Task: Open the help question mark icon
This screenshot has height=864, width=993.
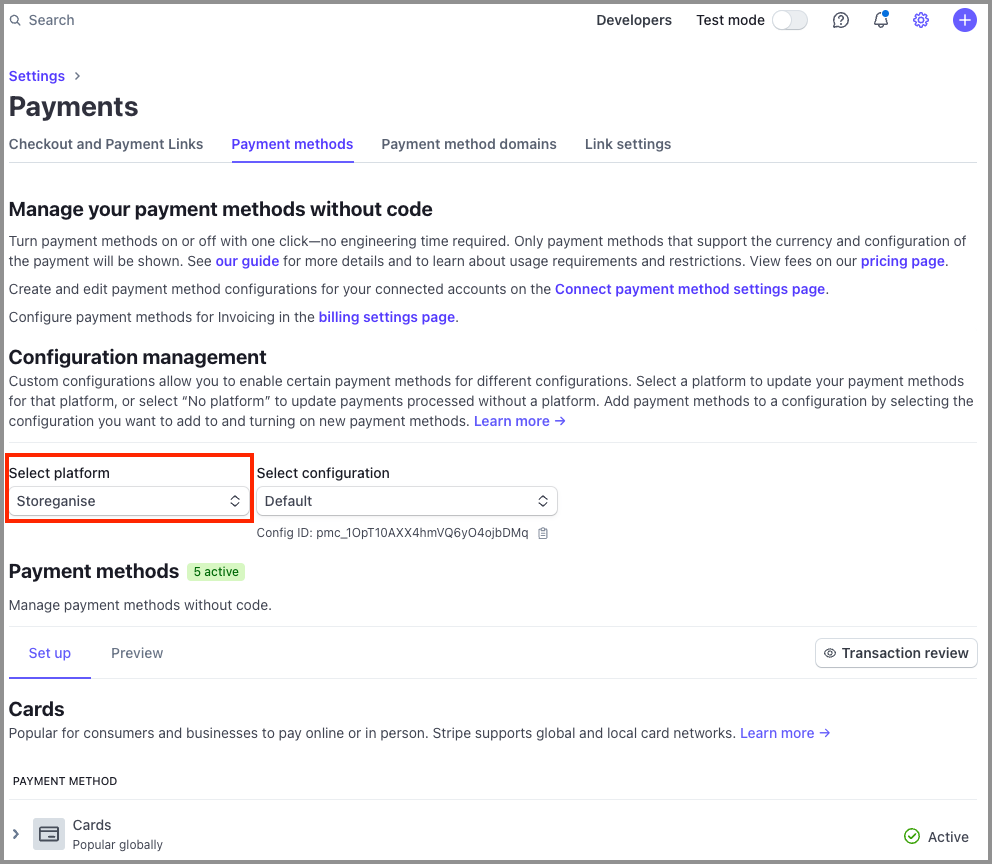Action: pos(840,20)
